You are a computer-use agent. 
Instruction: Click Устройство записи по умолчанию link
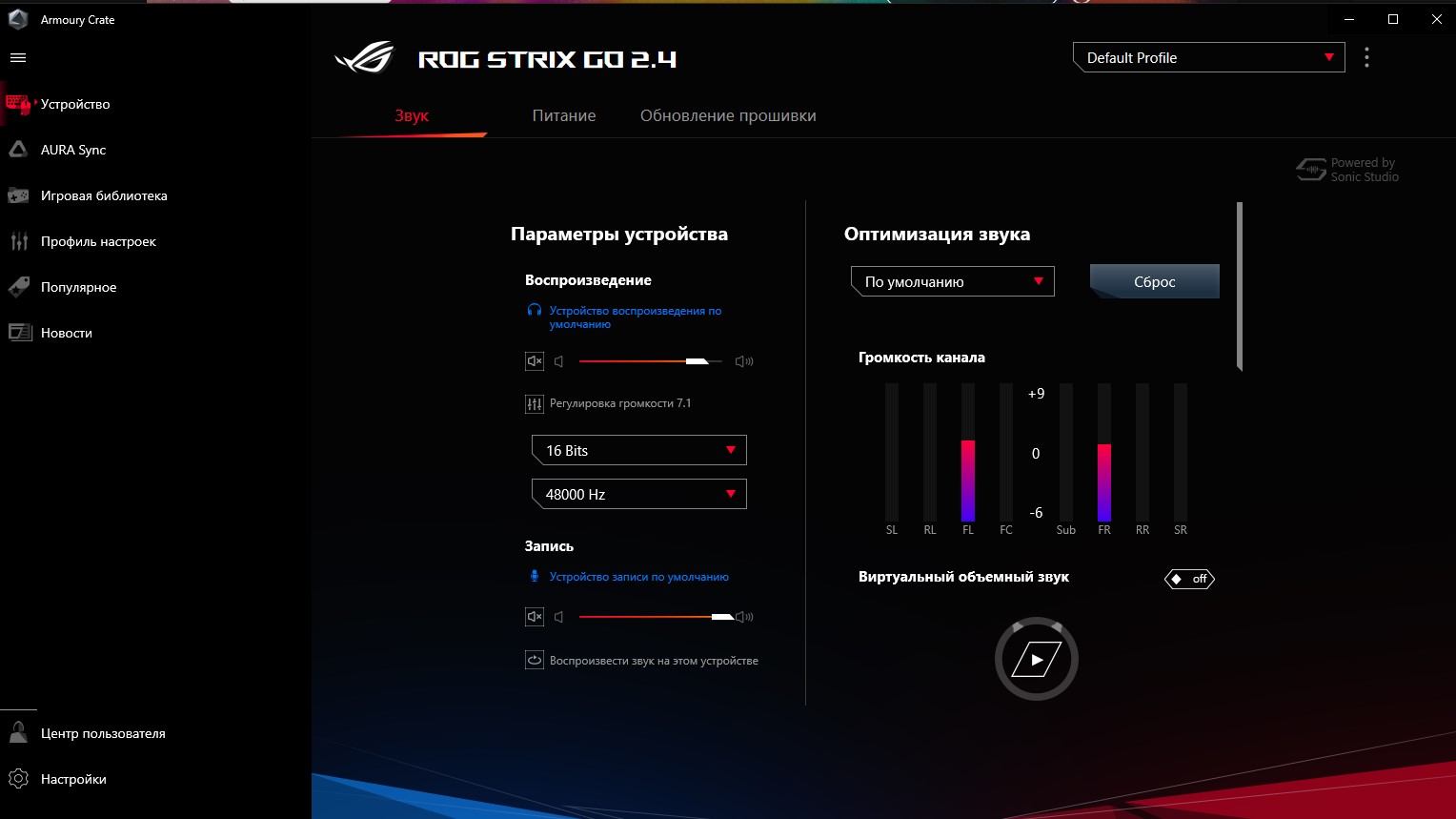(639, 577)
